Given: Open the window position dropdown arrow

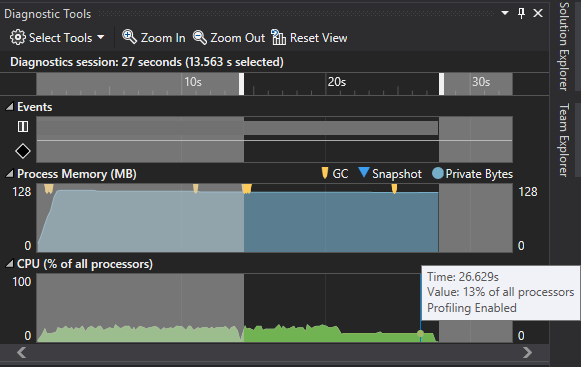Looking at the screenshot, I should pyautogui.click(x=505, y=13).
